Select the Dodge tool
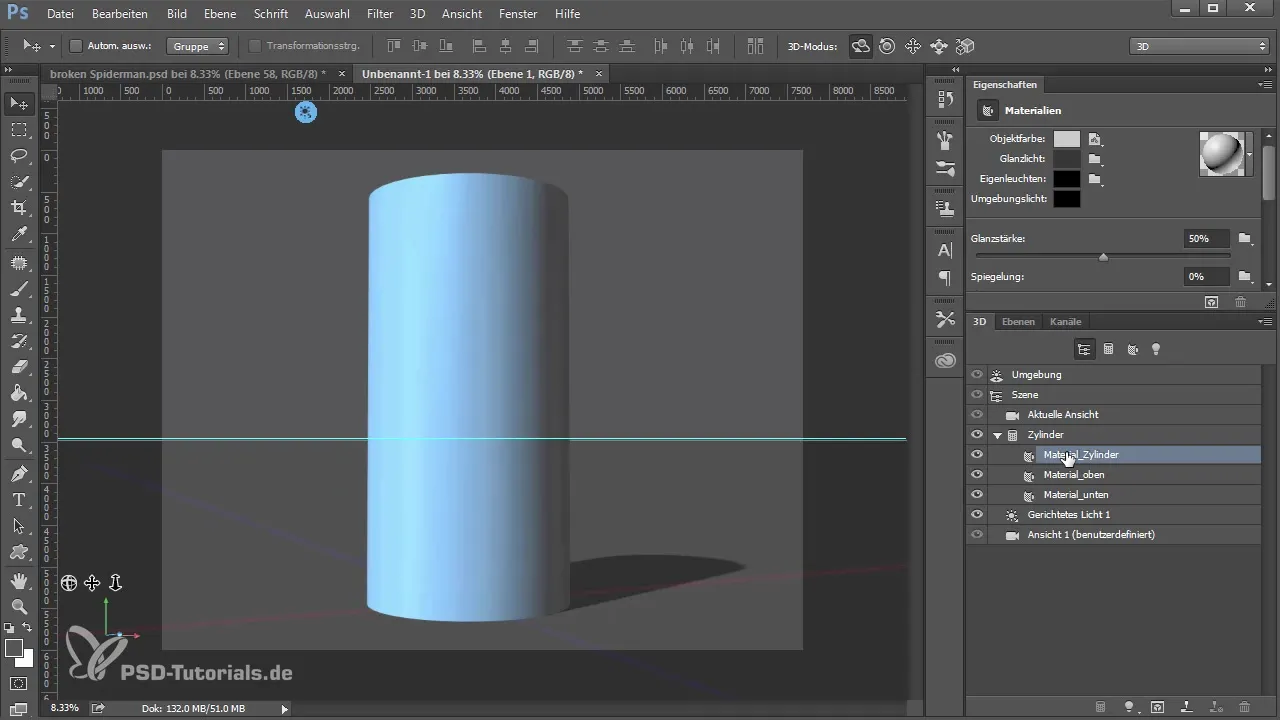This screenshot has height=720, width=1280. [18, 445]
